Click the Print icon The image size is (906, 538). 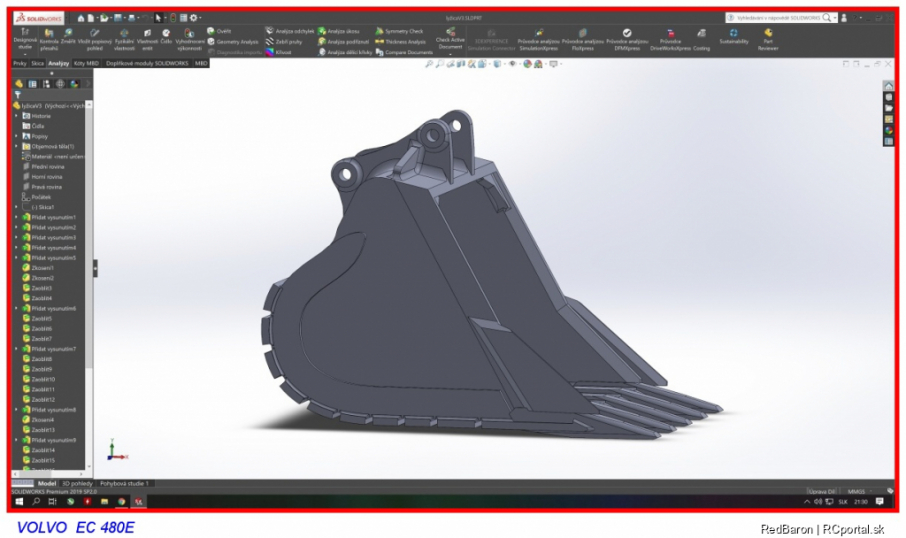coord(131,18)
